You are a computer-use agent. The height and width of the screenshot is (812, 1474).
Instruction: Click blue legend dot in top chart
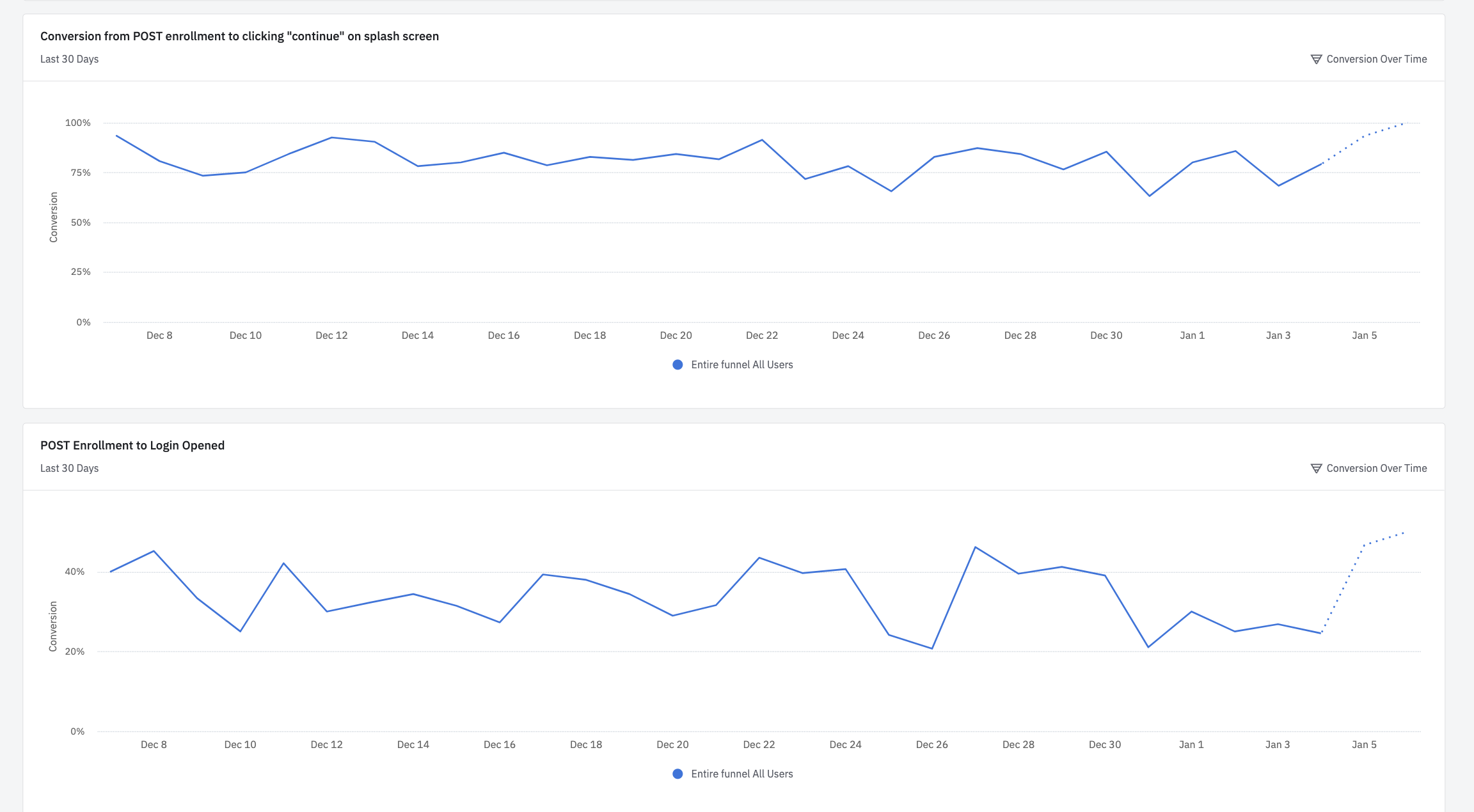678,364
